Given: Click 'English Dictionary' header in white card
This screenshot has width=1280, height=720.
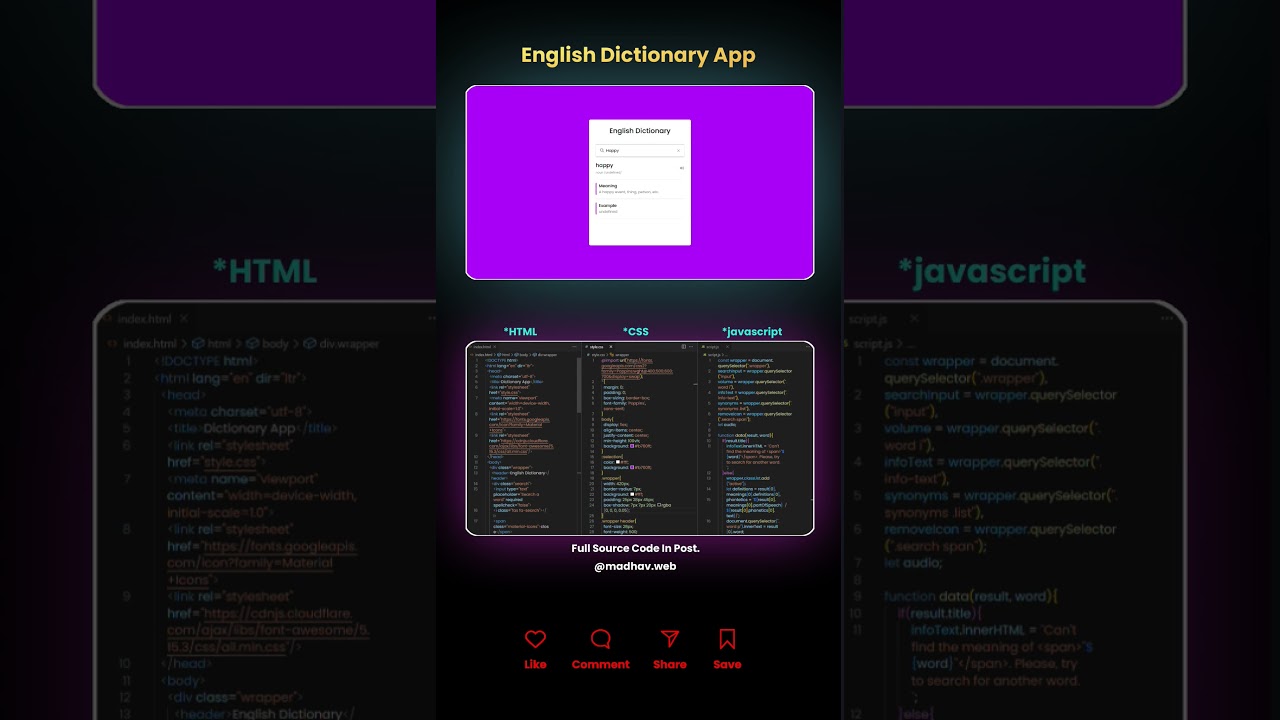Looking at the screenshot, I should (640, 131).
